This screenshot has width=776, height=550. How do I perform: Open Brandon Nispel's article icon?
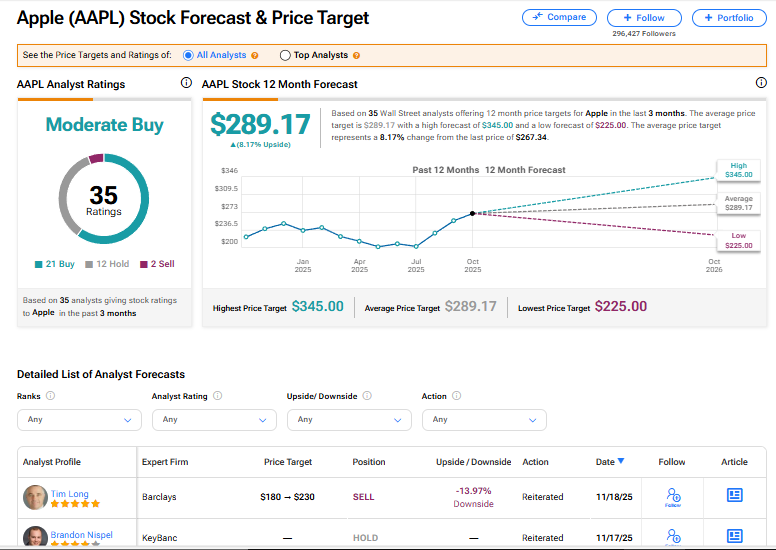pos(734,536)
